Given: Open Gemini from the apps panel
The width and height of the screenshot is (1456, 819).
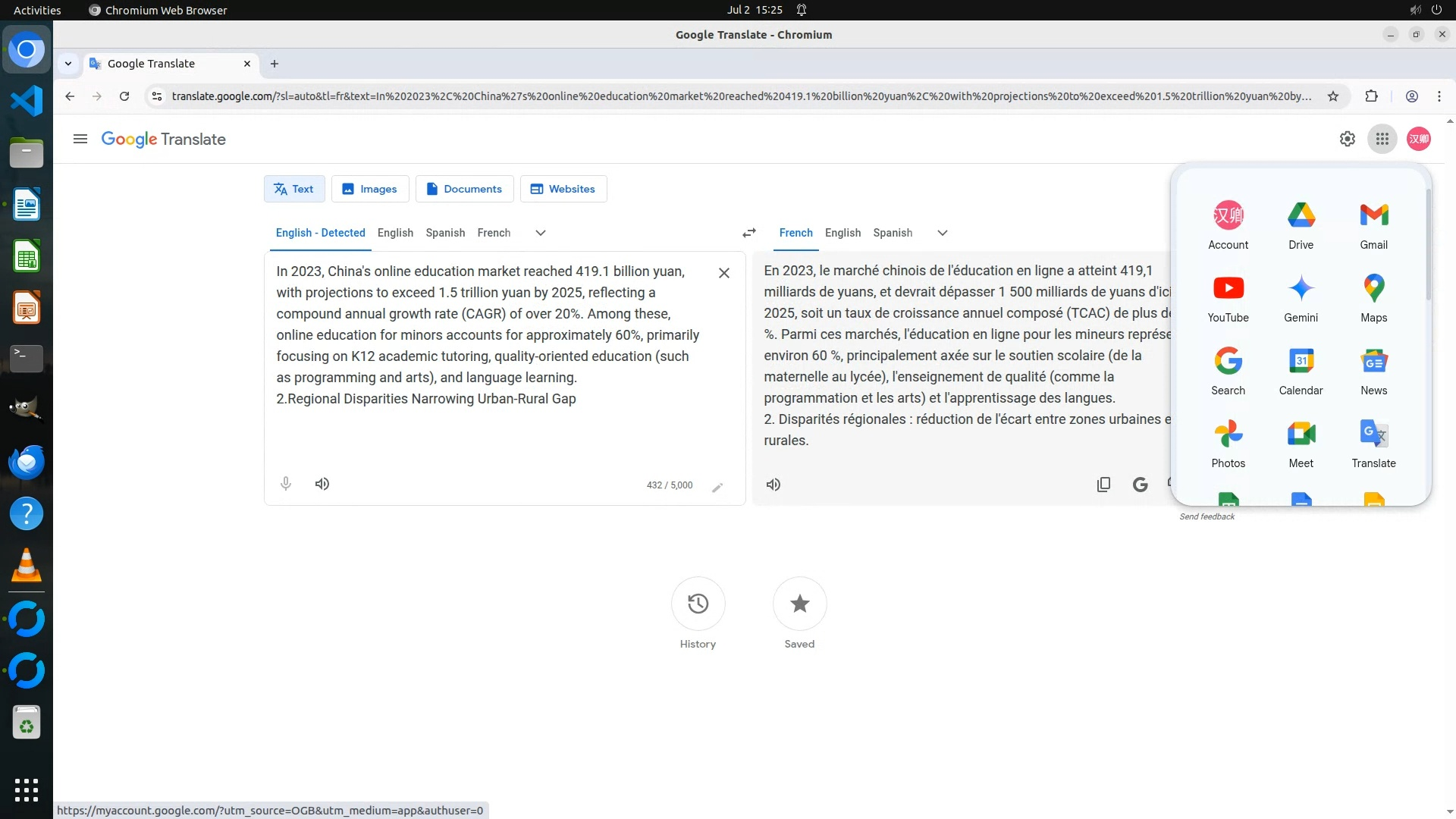Looking at the screenshot, I should (x=1301, y=298).
